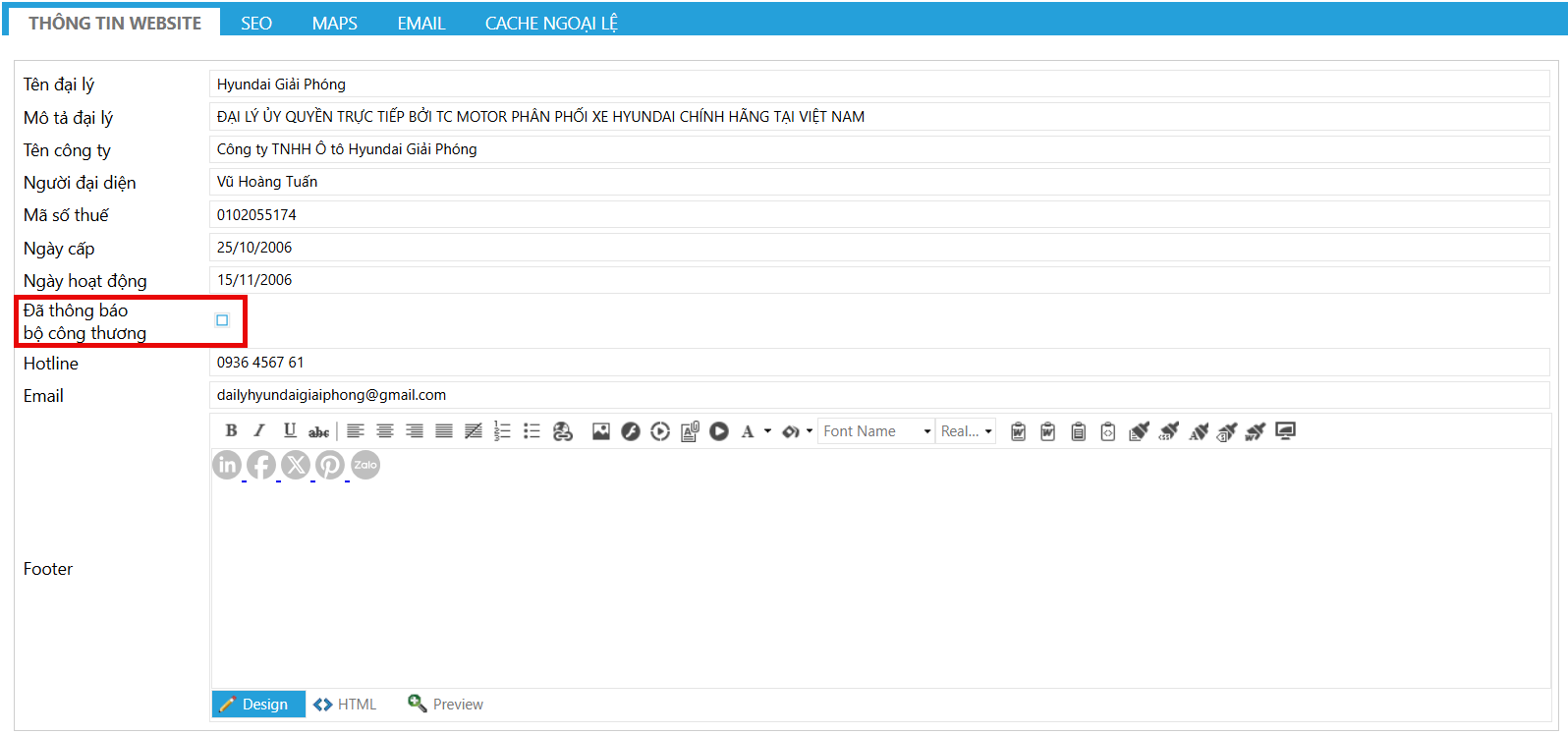The height and width of the screenshot is (735, 1568).
Task: Switch to the SEO tab
Action: click(256, 23)
